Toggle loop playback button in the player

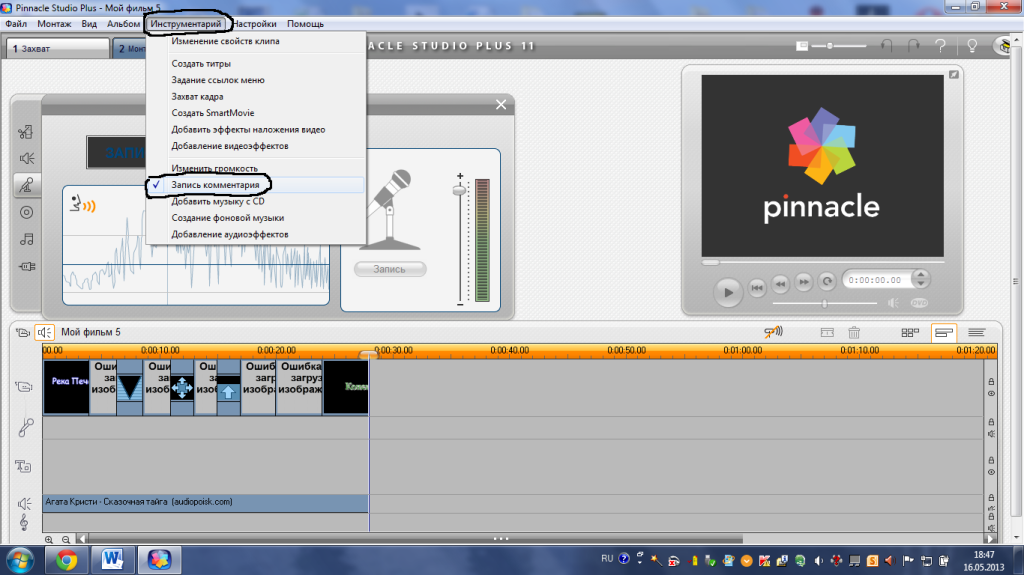[x=827, y=282]
